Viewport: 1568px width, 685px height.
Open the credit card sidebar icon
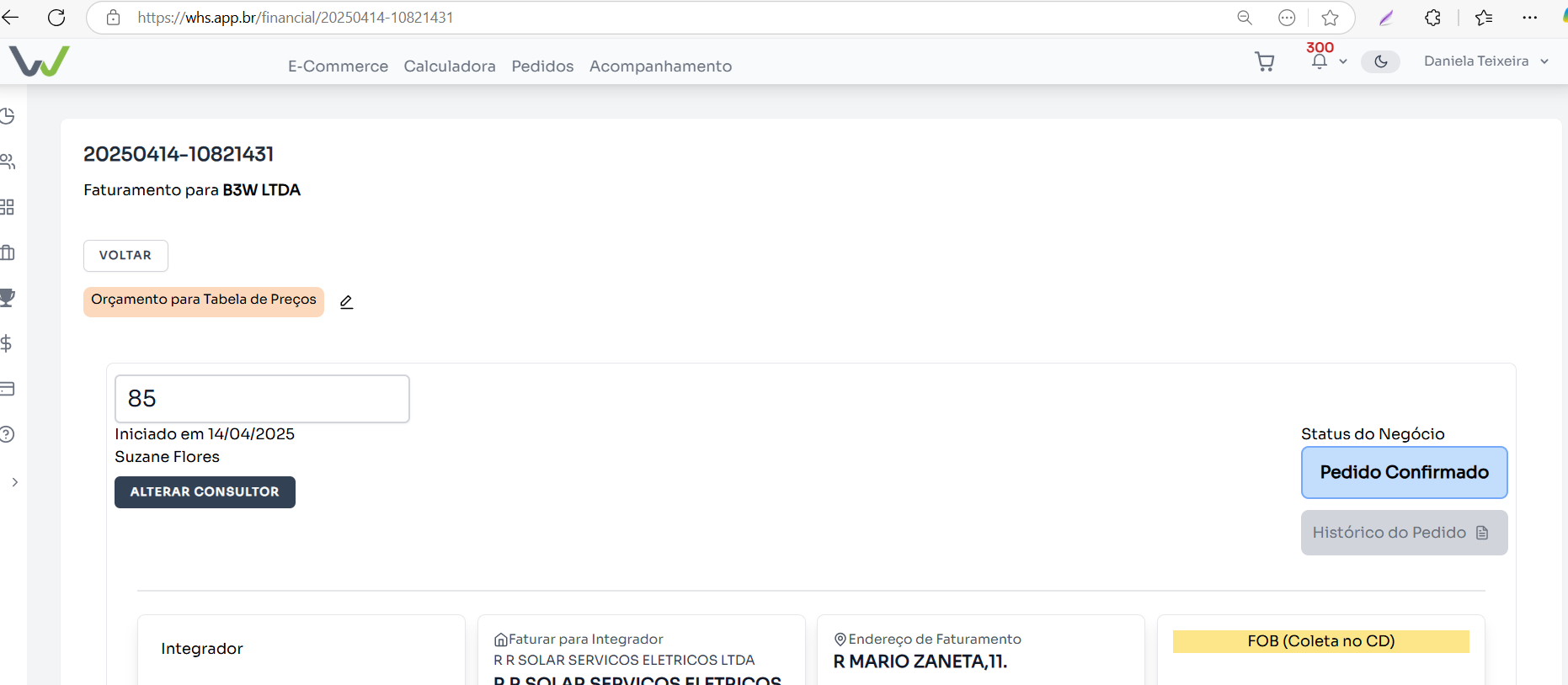tap(8, 389)
